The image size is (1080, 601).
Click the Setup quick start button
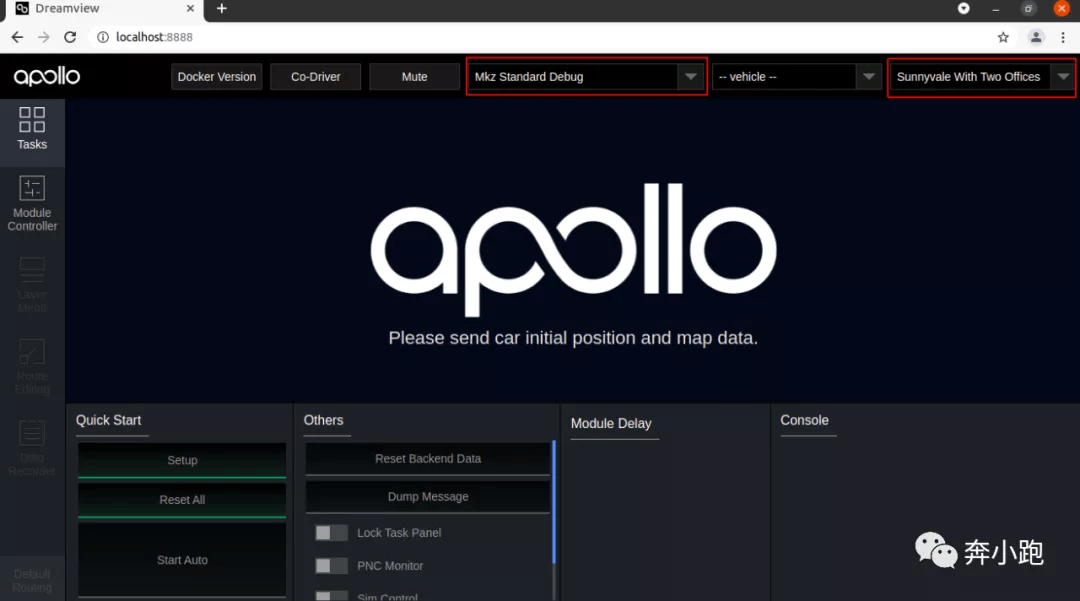pyautogui.click(x=182, y=460)
